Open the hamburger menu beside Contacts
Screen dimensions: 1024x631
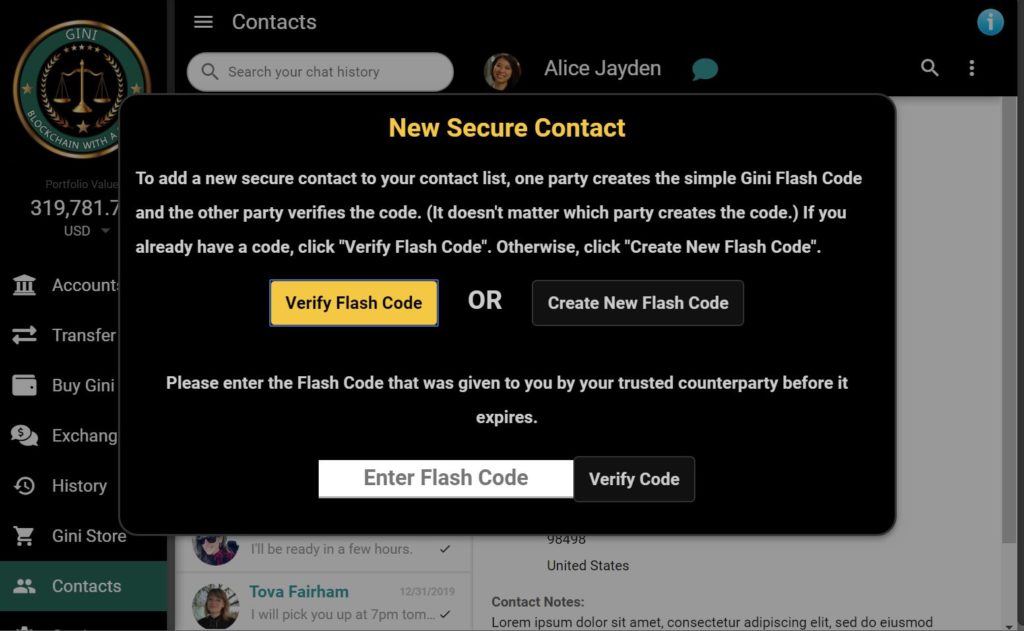point(203,22)
